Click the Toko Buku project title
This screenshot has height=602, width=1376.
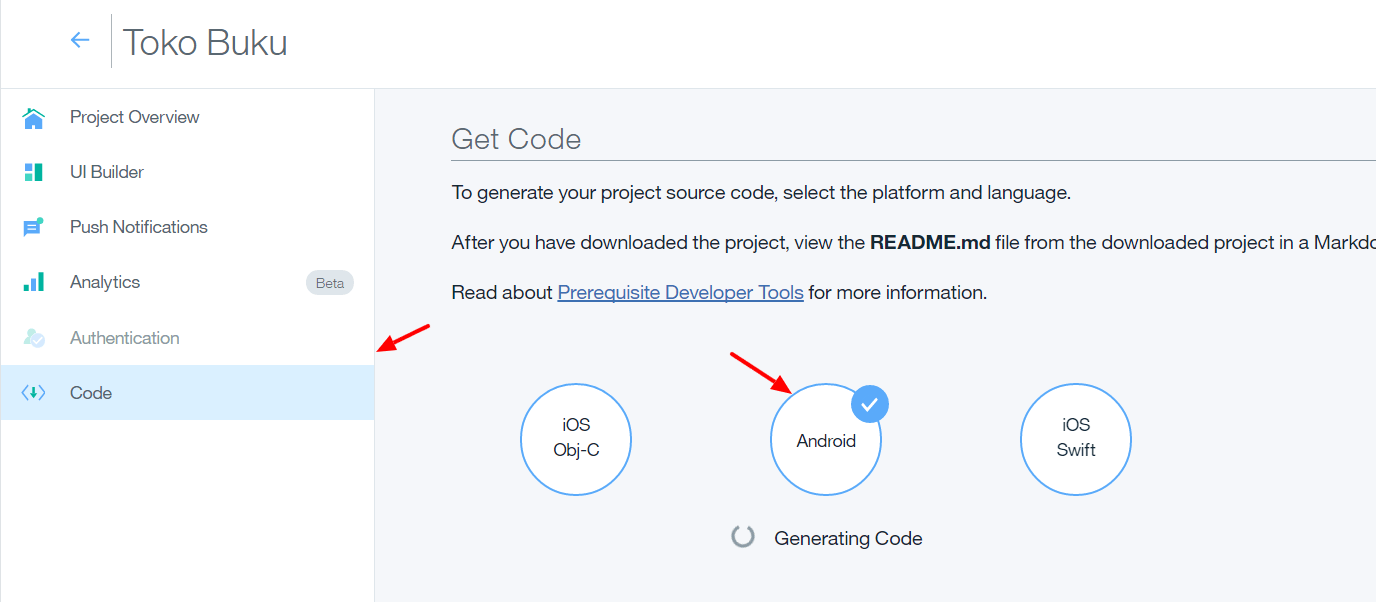click(205, 43)
